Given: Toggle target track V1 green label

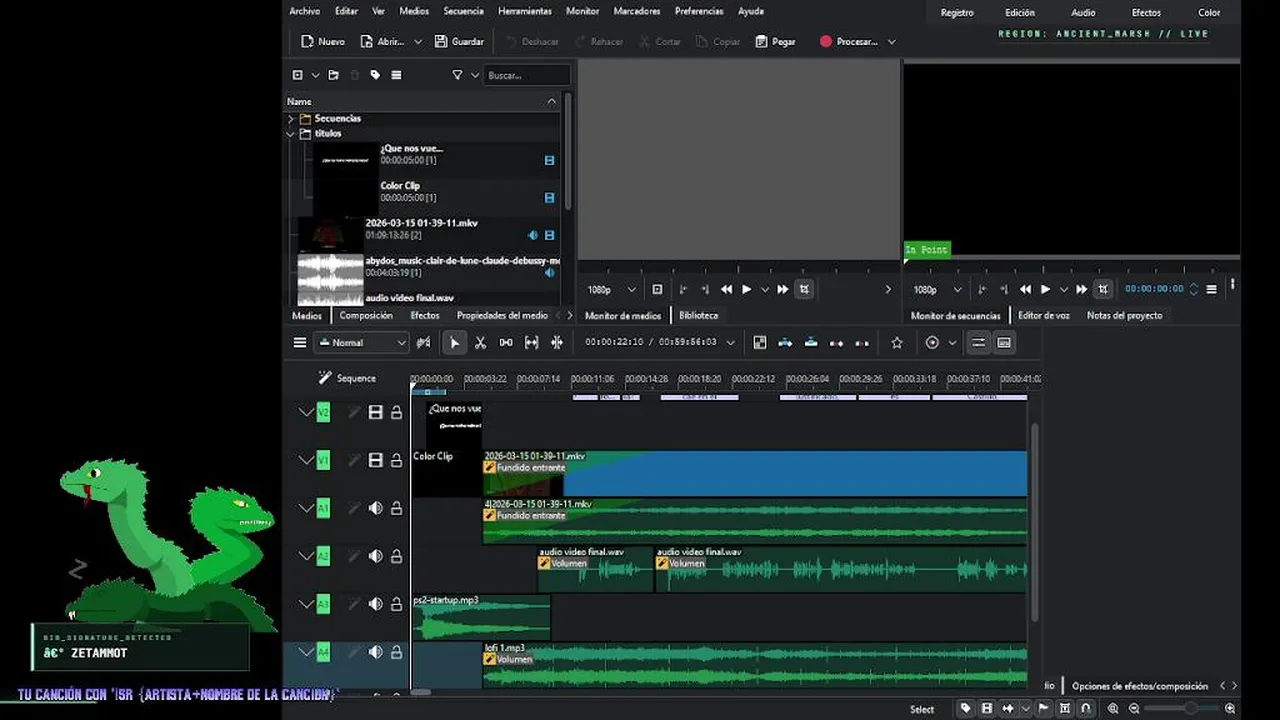Looking at the screenshot, I should pyautogui.click(x=323, y=460).
